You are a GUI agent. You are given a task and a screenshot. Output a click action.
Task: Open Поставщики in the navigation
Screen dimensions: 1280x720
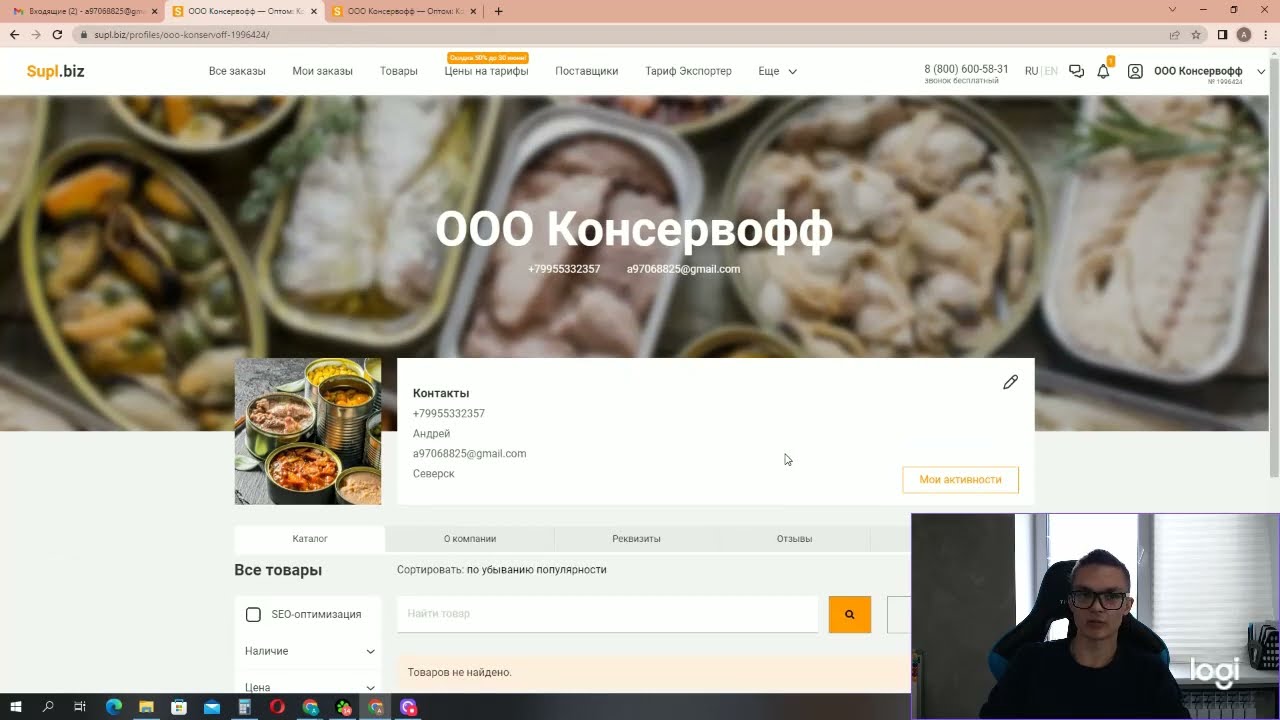(586, 71)
